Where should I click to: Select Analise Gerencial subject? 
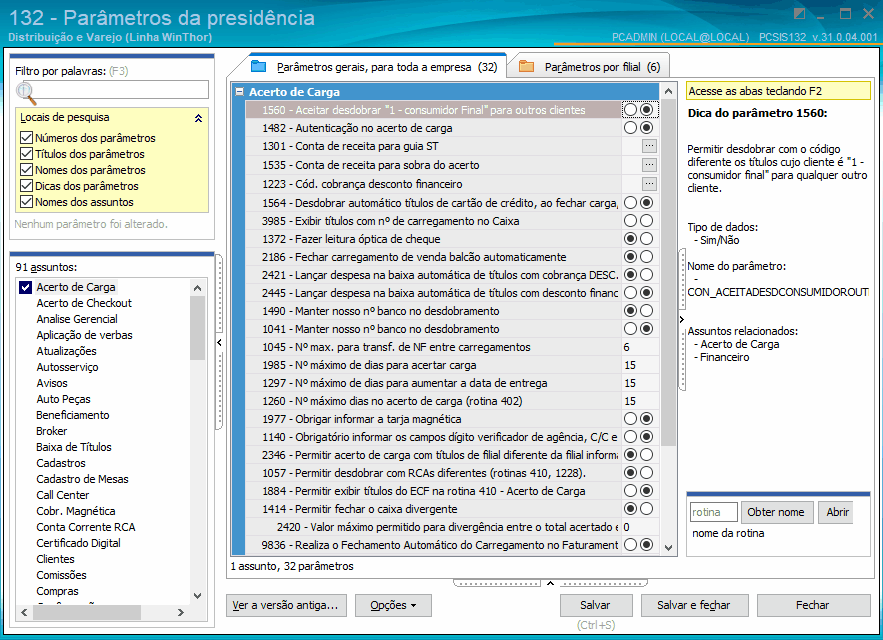[x=77, y=319]
